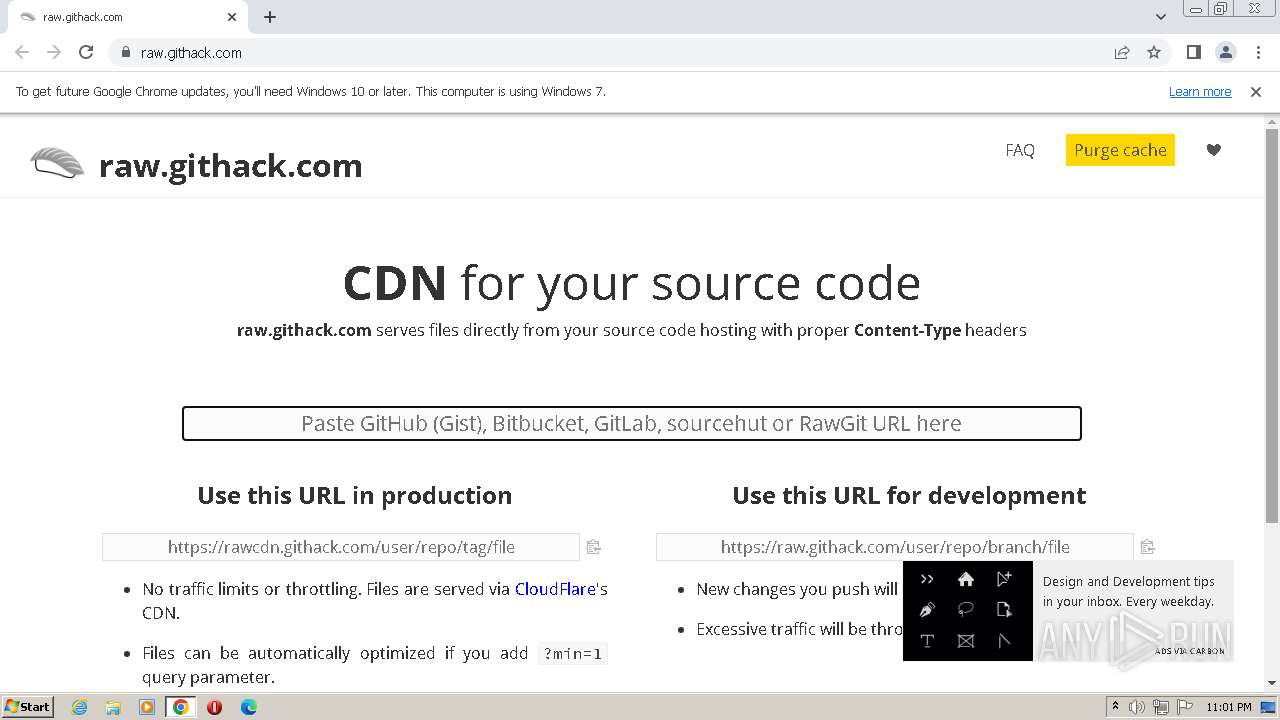Open the browser side panel
The image size is (1280, 720).
[1193, 52]
